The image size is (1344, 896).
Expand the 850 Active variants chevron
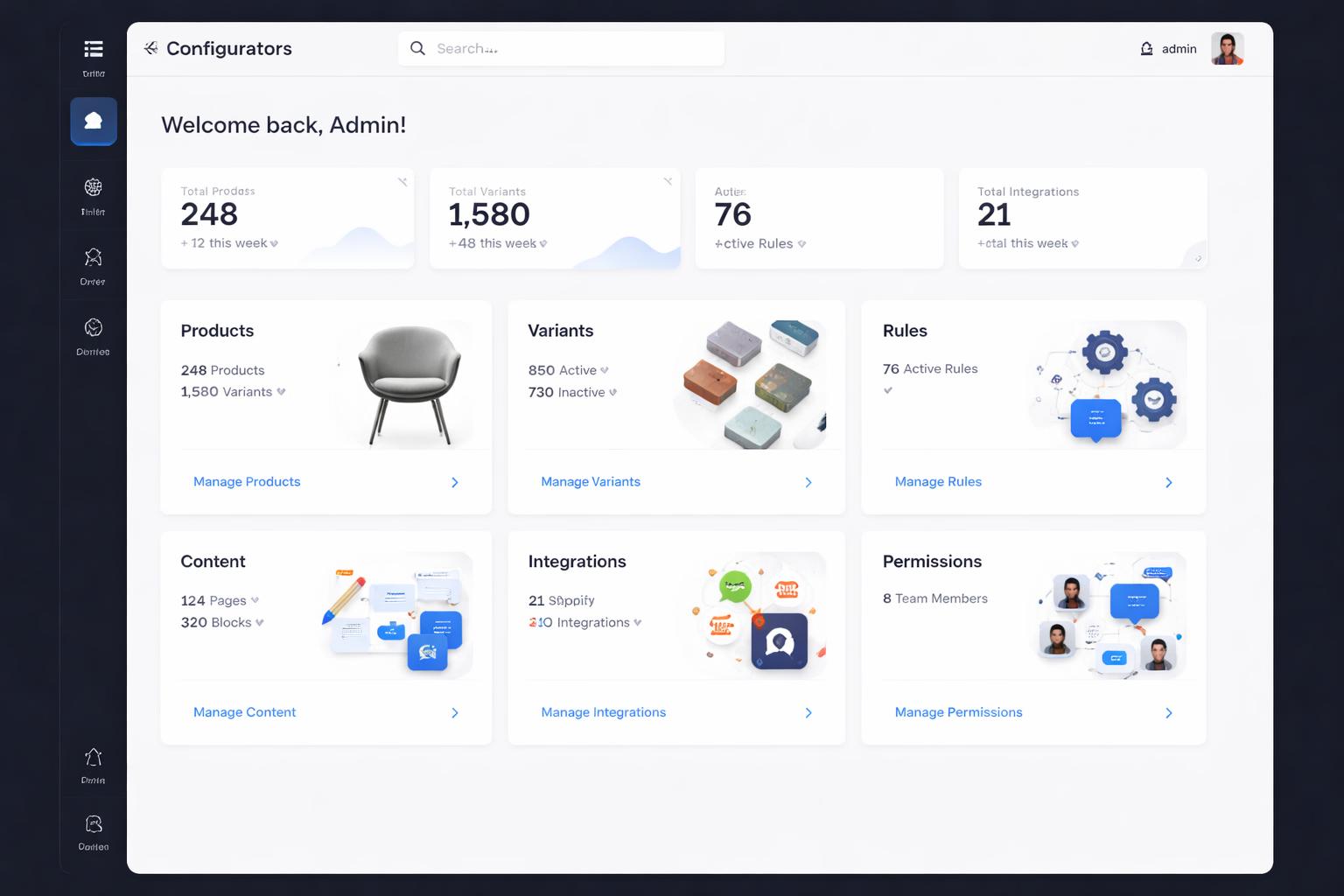[605, 370]
